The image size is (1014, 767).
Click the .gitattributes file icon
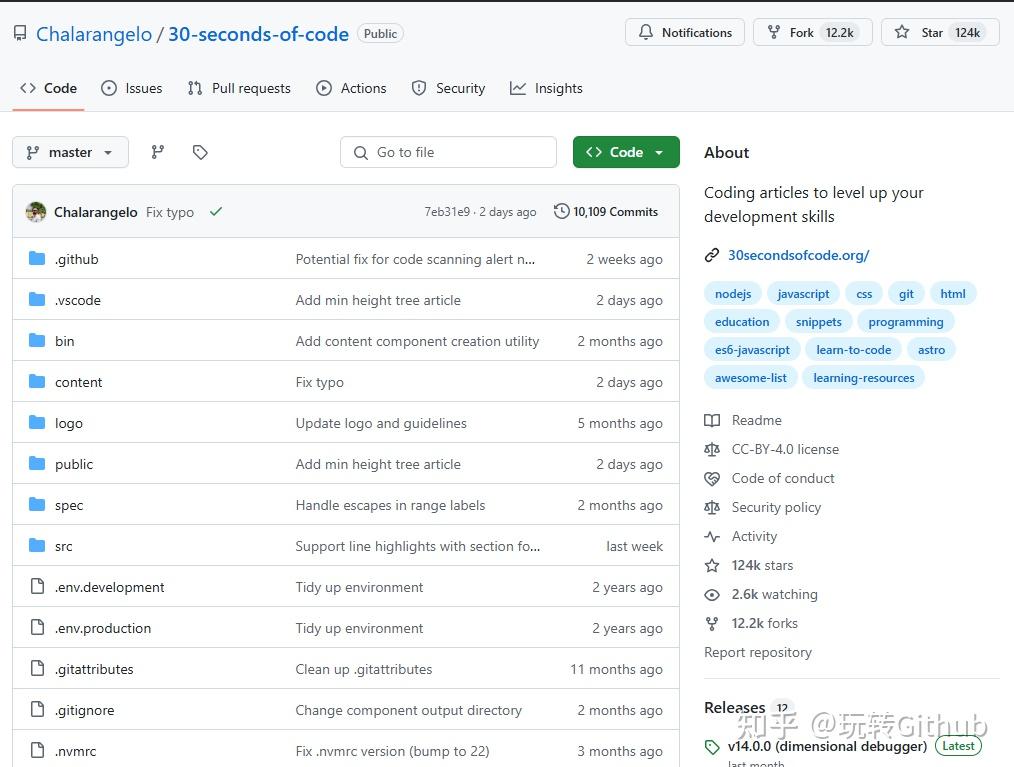pos(38,668)
